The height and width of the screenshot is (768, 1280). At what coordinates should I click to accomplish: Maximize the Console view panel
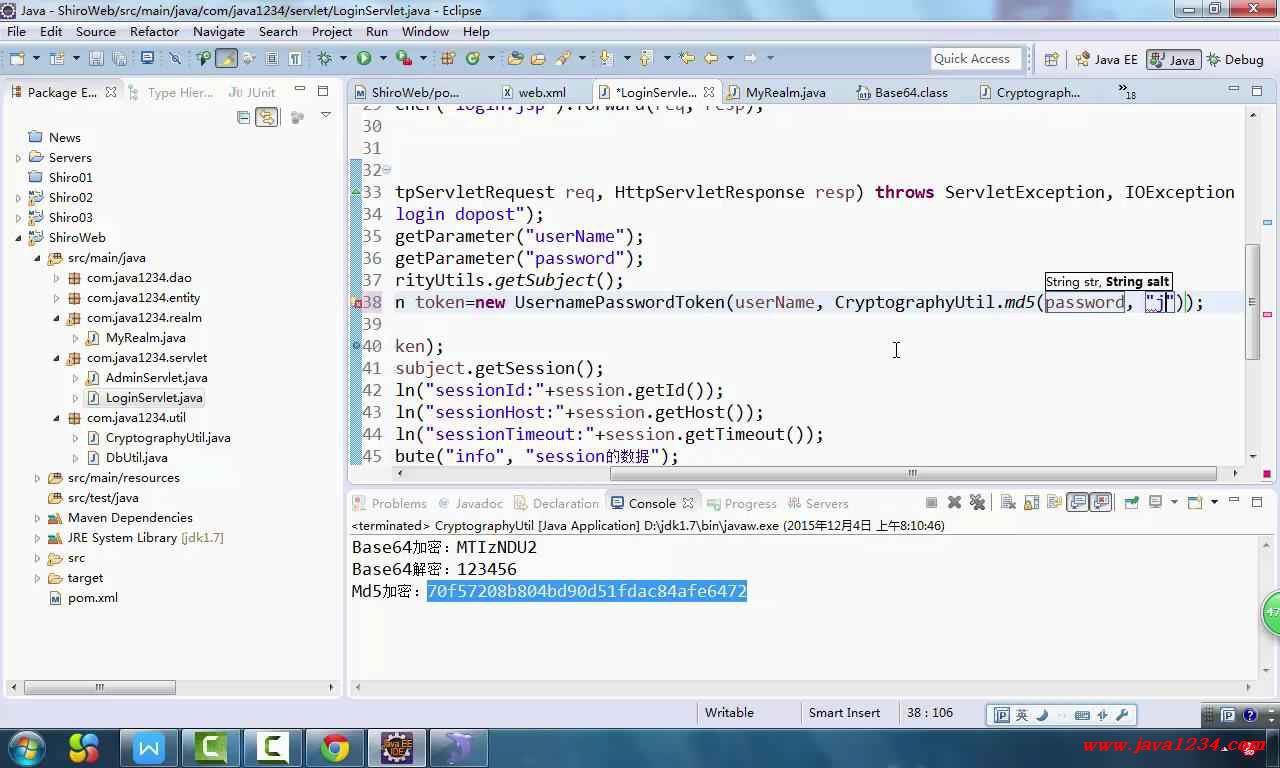(x=1256, y=502)
